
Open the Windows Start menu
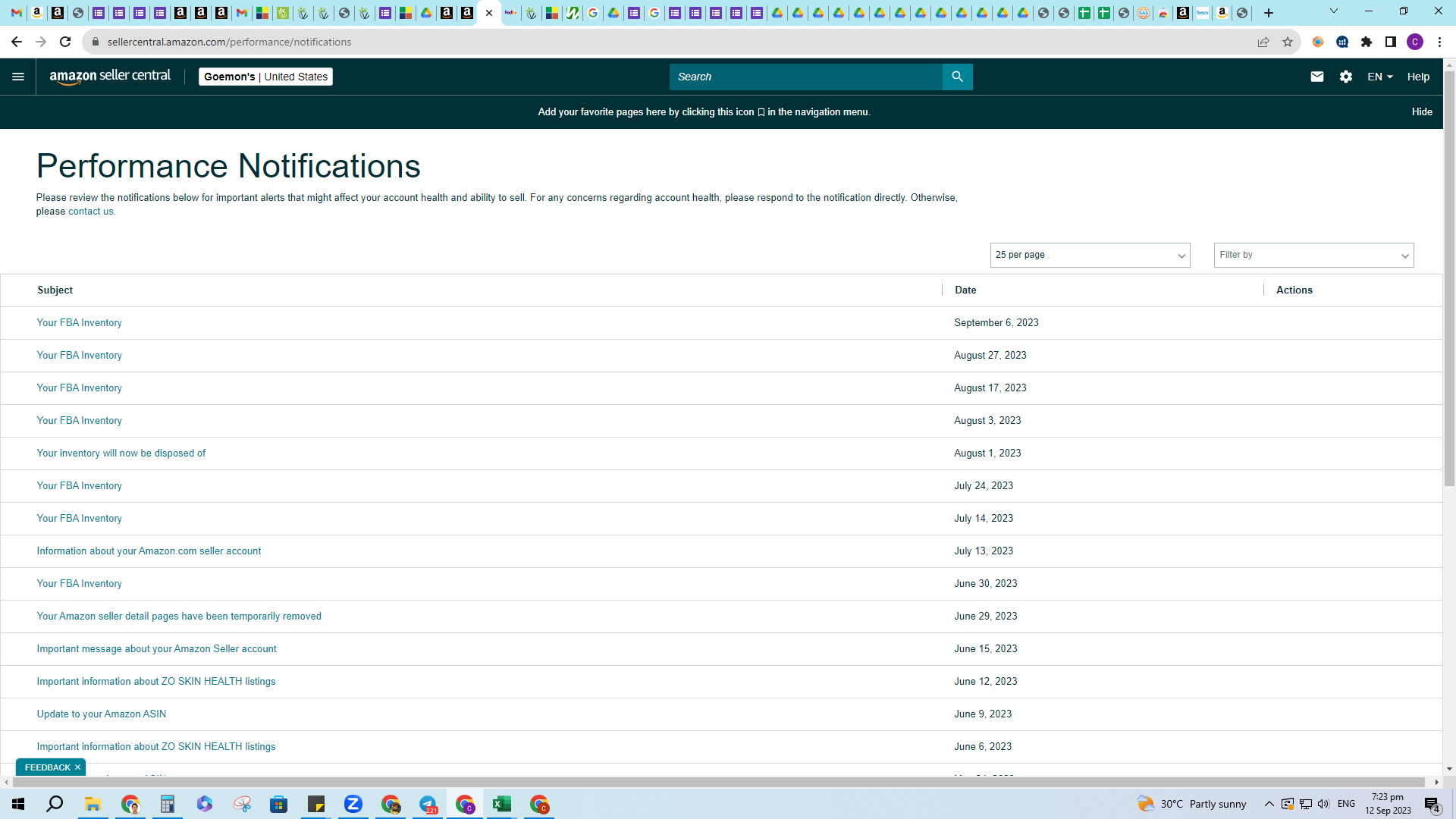pyautogui.click(x=18, y=804)
